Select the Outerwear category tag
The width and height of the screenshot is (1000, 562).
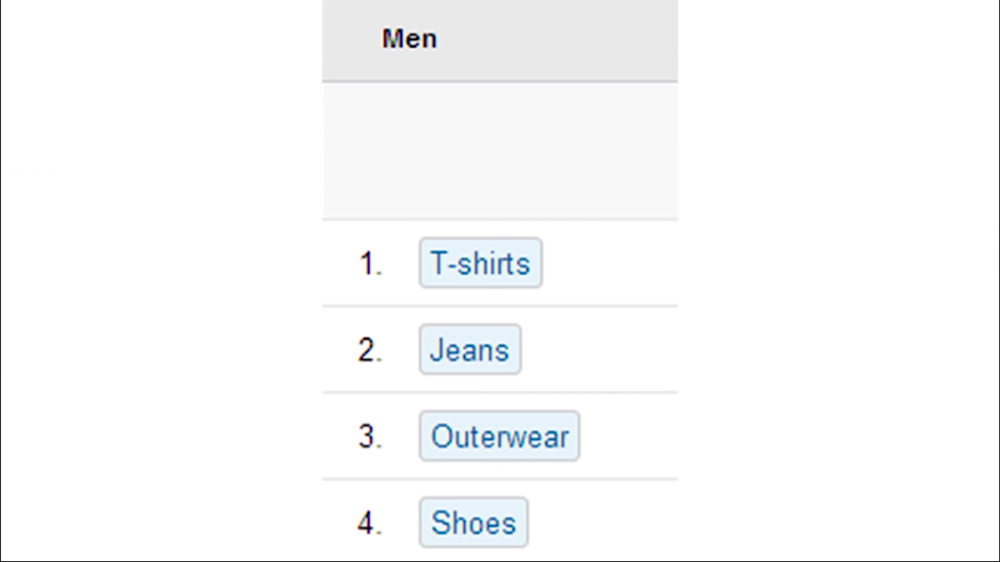click(x=499, y=437)
